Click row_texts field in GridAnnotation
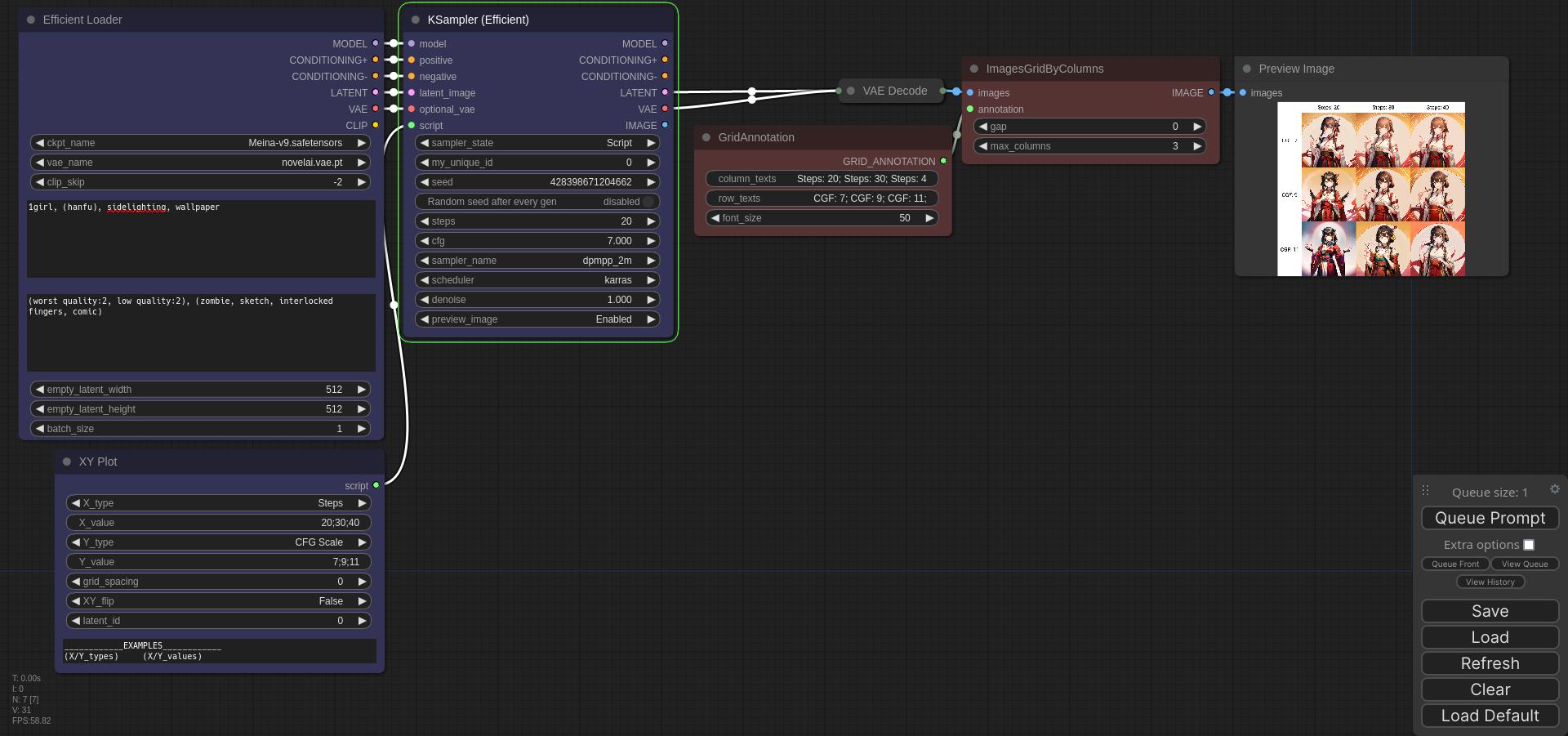 pos(822,198)
